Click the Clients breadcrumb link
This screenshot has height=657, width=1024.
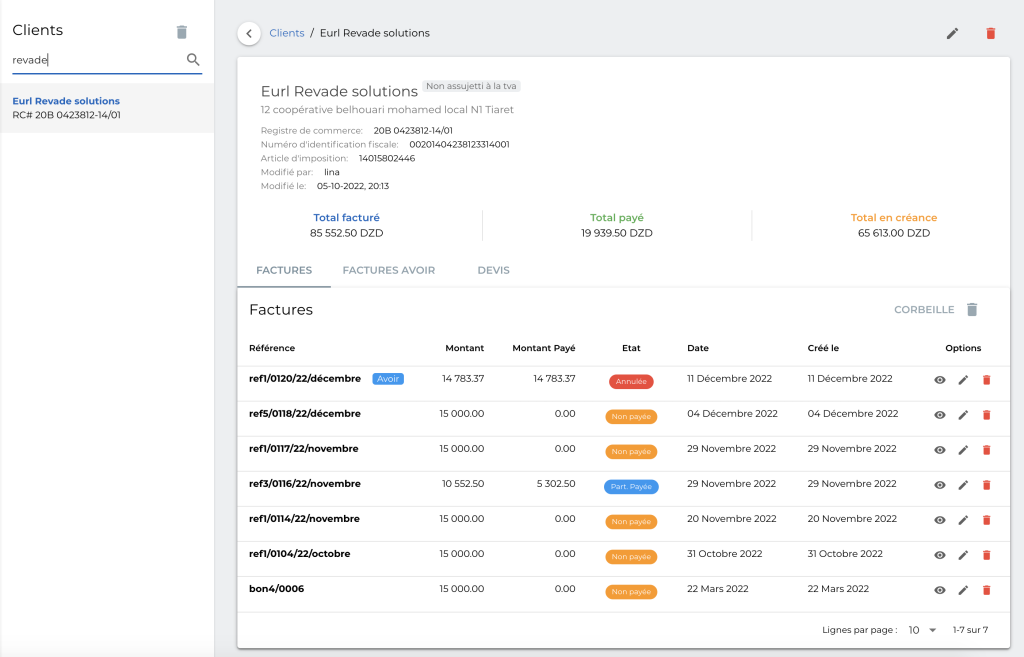click(286, 32)
